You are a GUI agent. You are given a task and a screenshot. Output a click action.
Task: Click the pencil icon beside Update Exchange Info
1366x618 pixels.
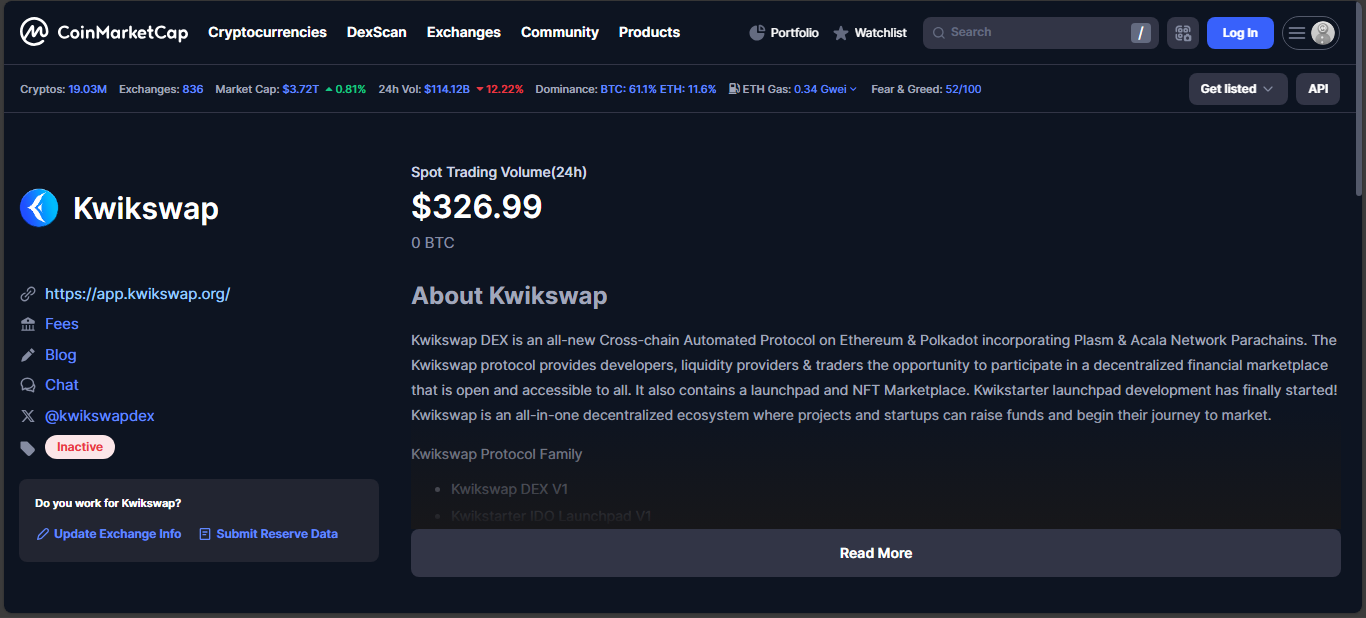(x=43, y=534)
